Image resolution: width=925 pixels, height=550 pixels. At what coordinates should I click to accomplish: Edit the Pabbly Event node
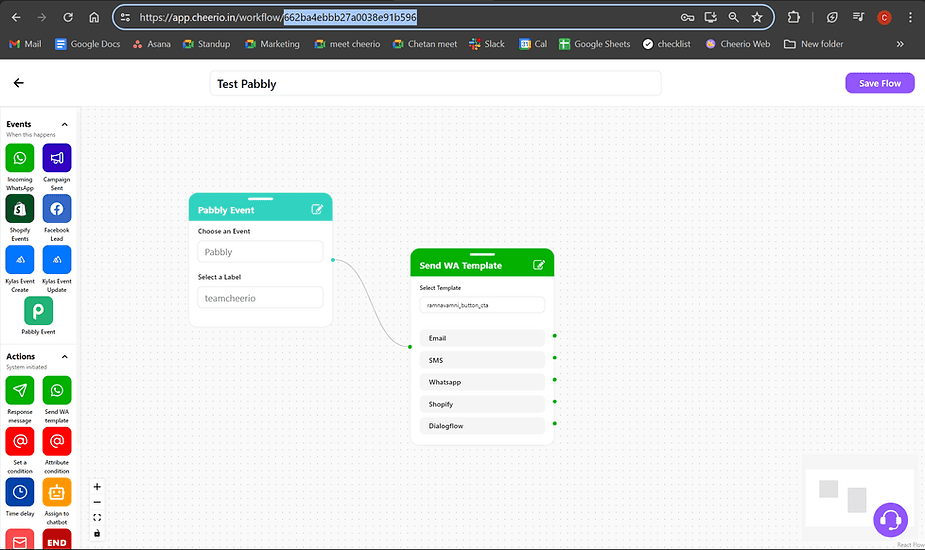coord(317,209)
